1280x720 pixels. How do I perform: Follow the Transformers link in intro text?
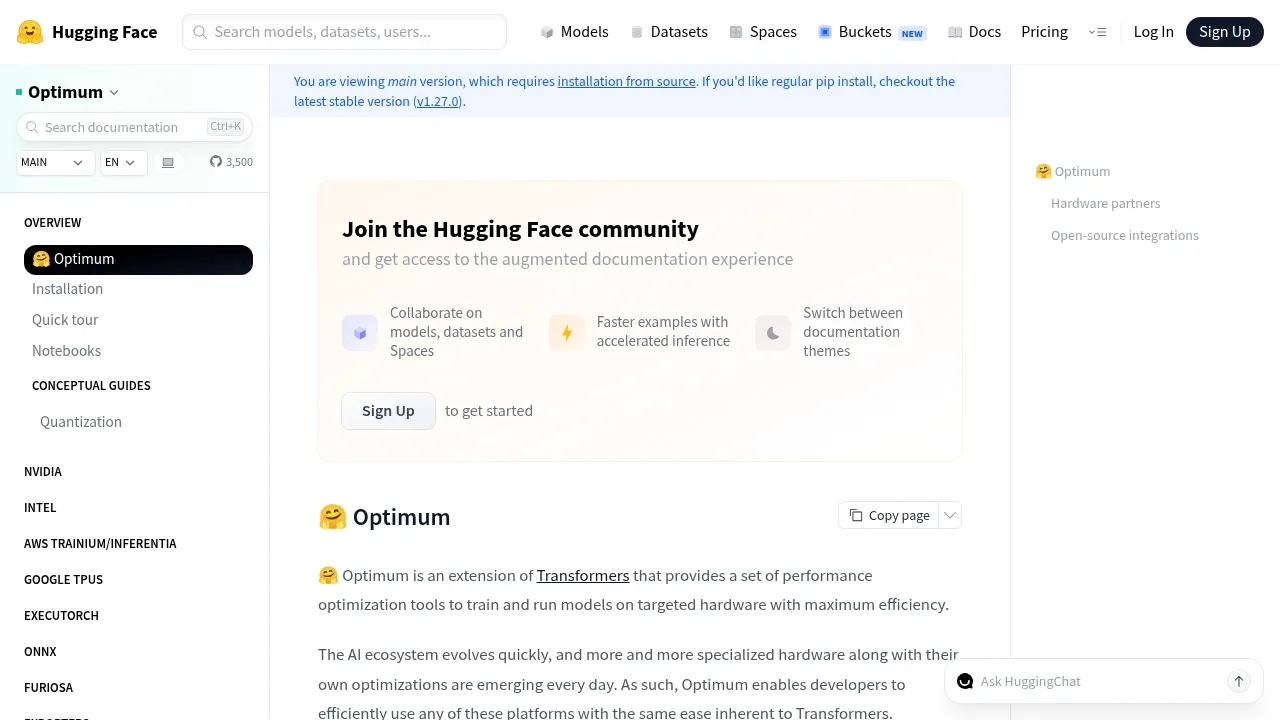(583, 576)
